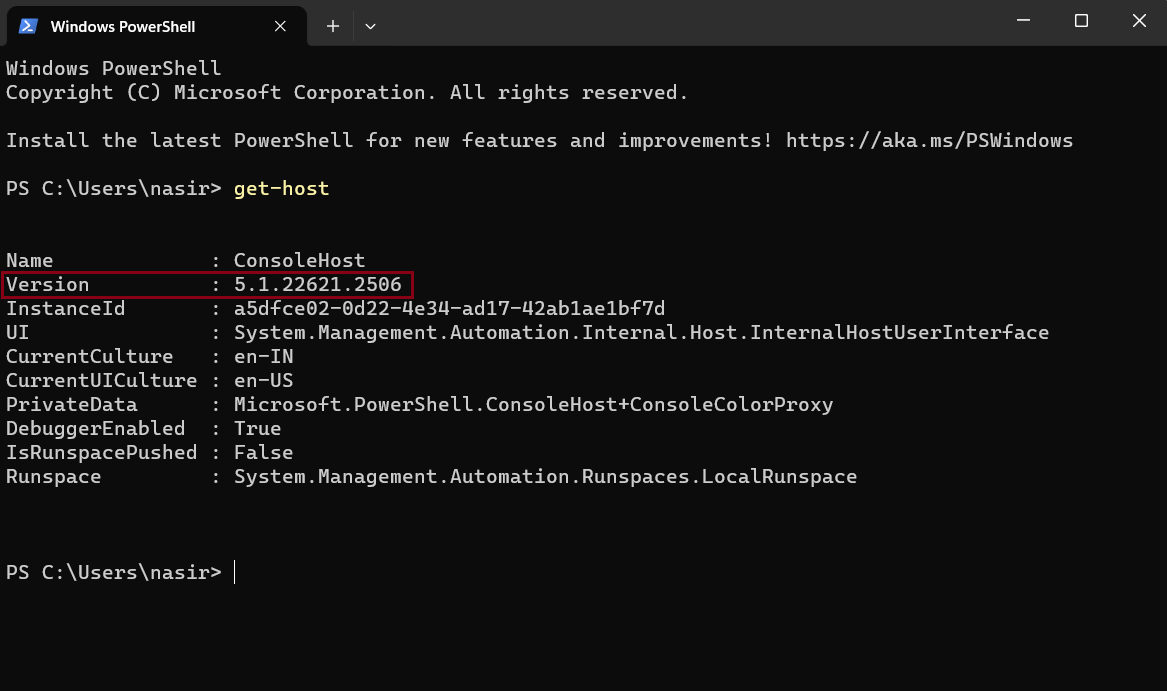Click the True value for DebuggerEnabled
The width and height of the screenshot is (1167, 691).
[x=258, y=429]
